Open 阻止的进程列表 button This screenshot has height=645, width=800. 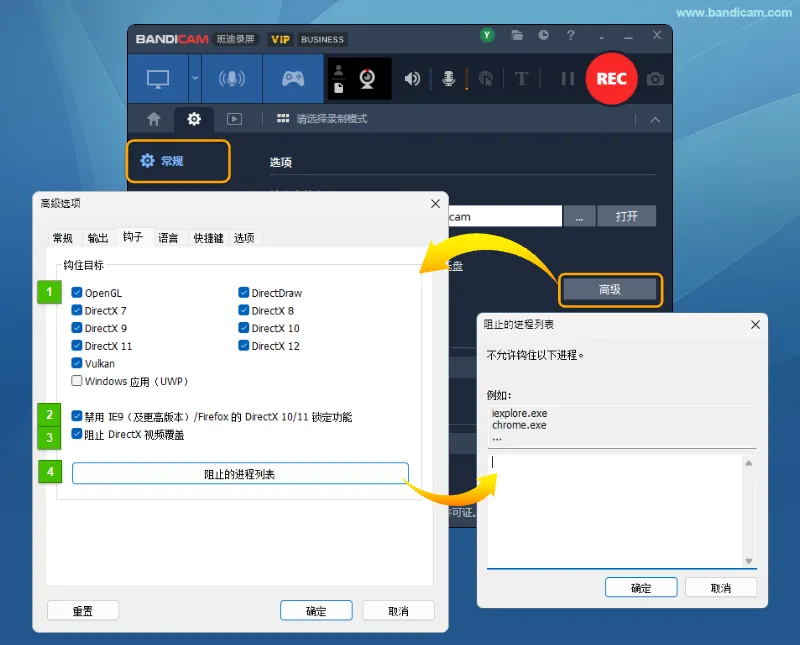tap(240, 474)
